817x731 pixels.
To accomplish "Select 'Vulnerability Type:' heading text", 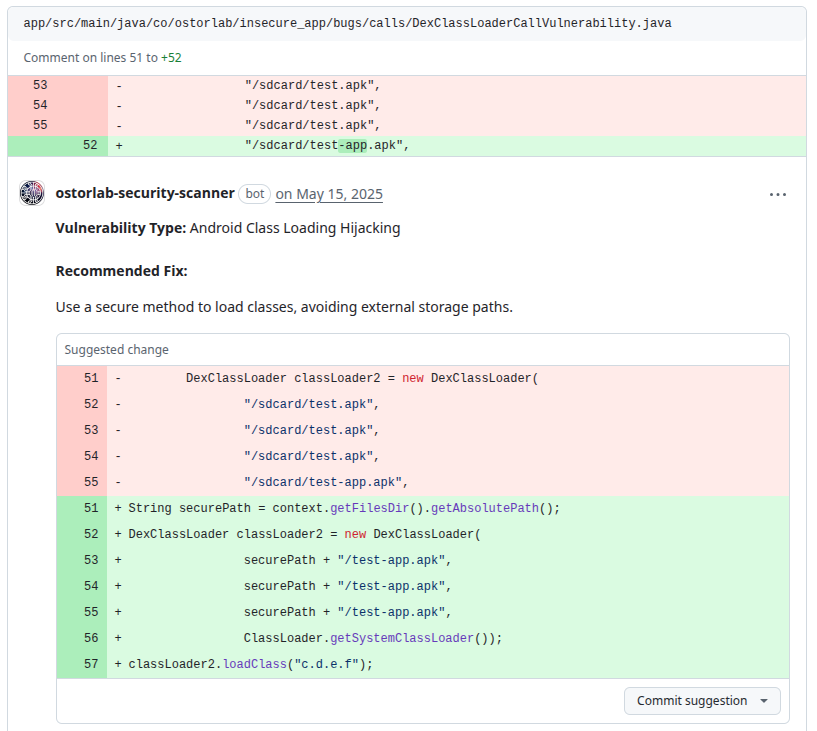I will pos(121,228).
